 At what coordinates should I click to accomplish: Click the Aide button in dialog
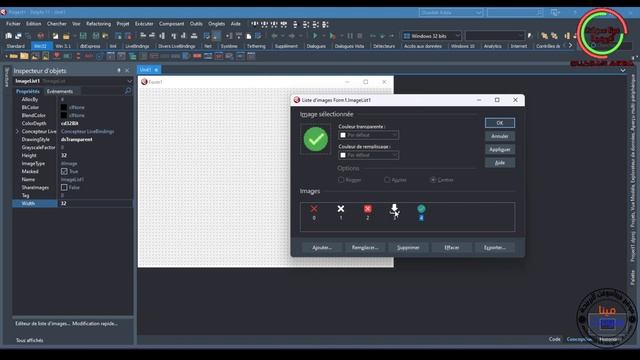pos(500,163)
